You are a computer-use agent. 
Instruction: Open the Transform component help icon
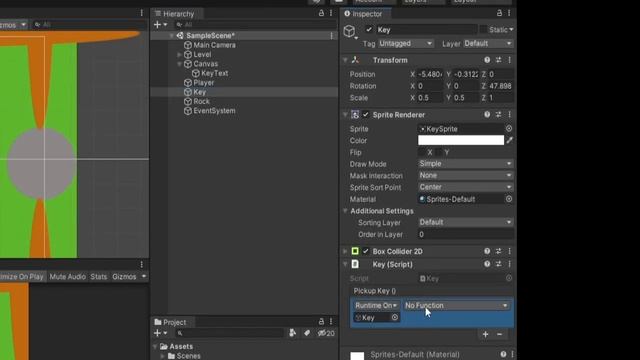(x=487, y=60)
